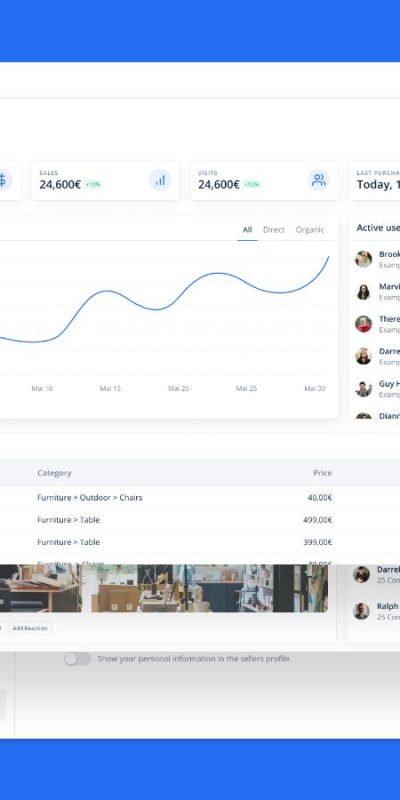Toggle Show your personal information switch
The image size is (400, 800).
tap(78, 659)
